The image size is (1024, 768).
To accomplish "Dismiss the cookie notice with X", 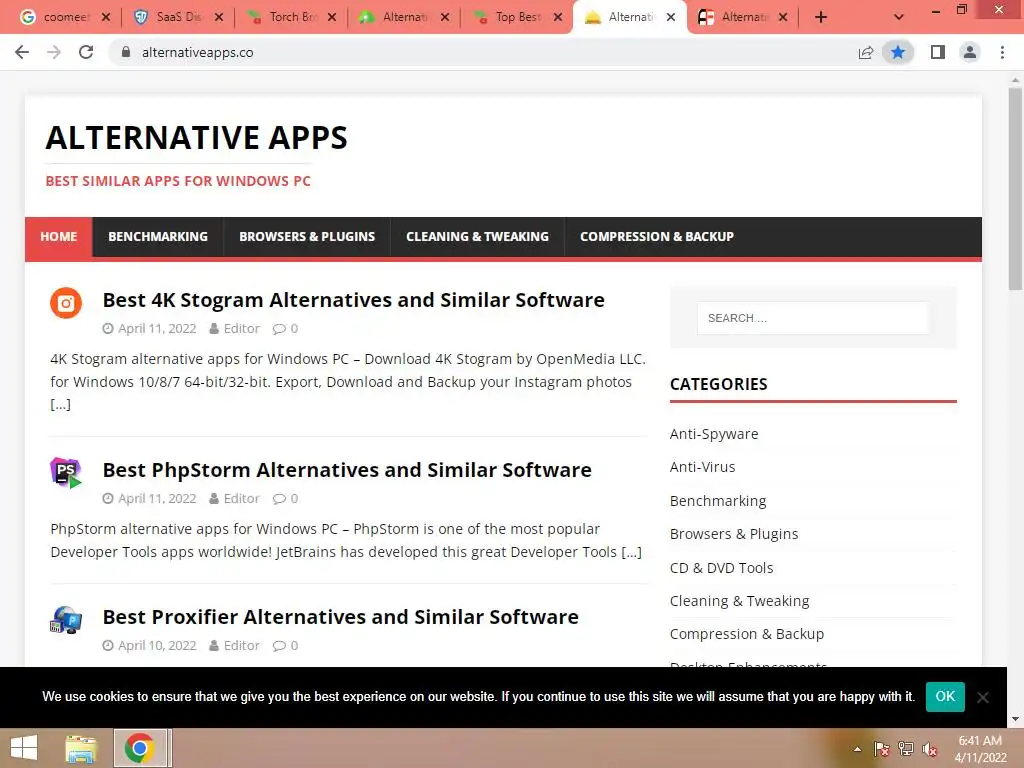I will 982,697.
